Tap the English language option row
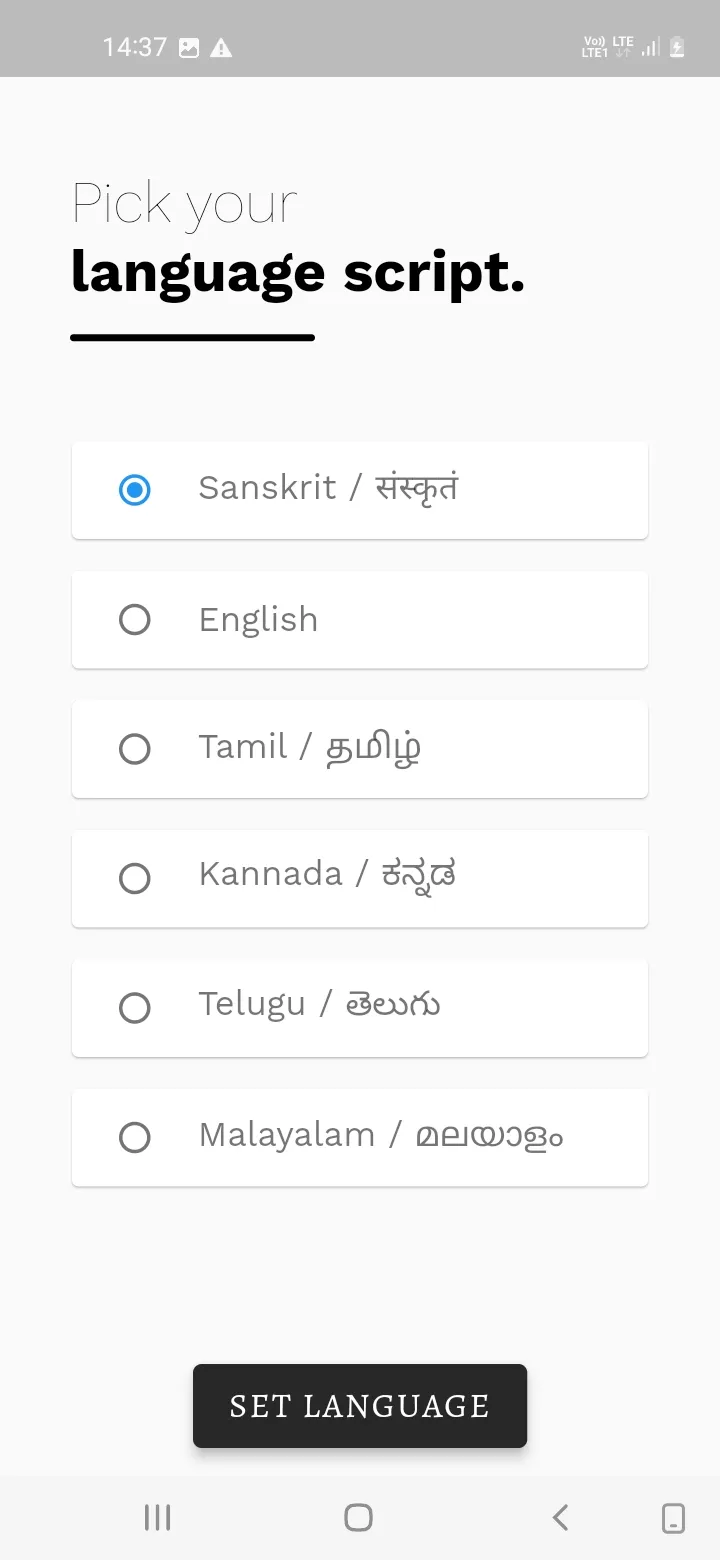The width and height of the screenshot is (720, 1560). [x=360, y=620]
